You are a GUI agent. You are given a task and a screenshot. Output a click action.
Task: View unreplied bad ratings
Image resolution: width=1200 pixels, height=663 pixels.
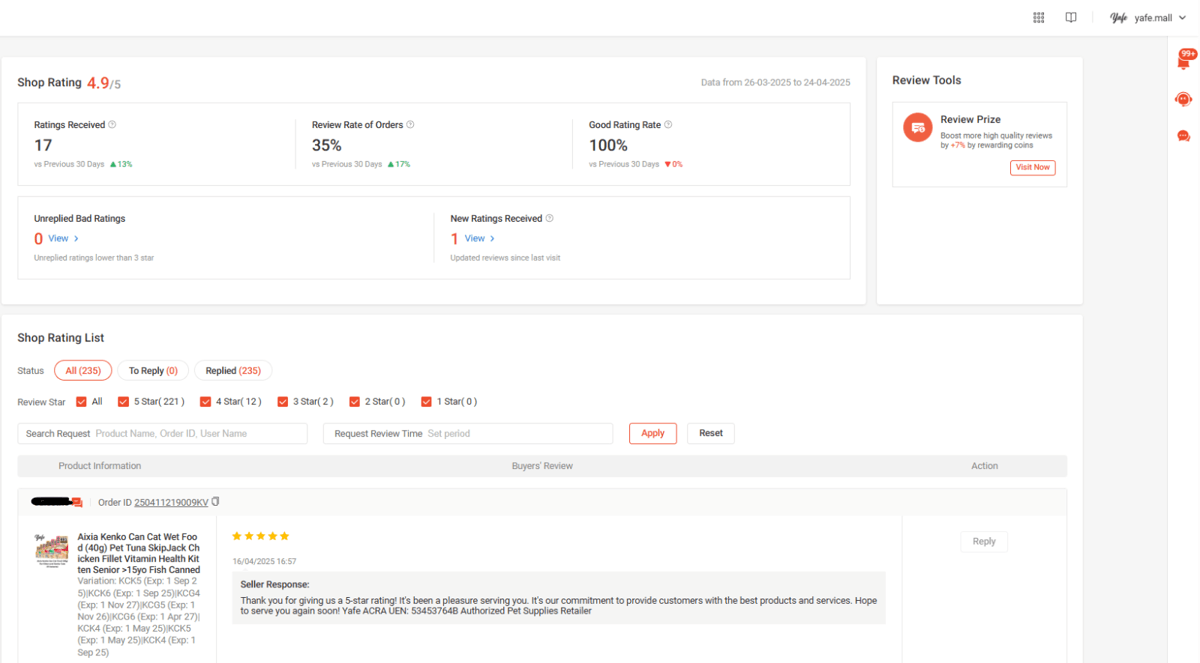63,238
